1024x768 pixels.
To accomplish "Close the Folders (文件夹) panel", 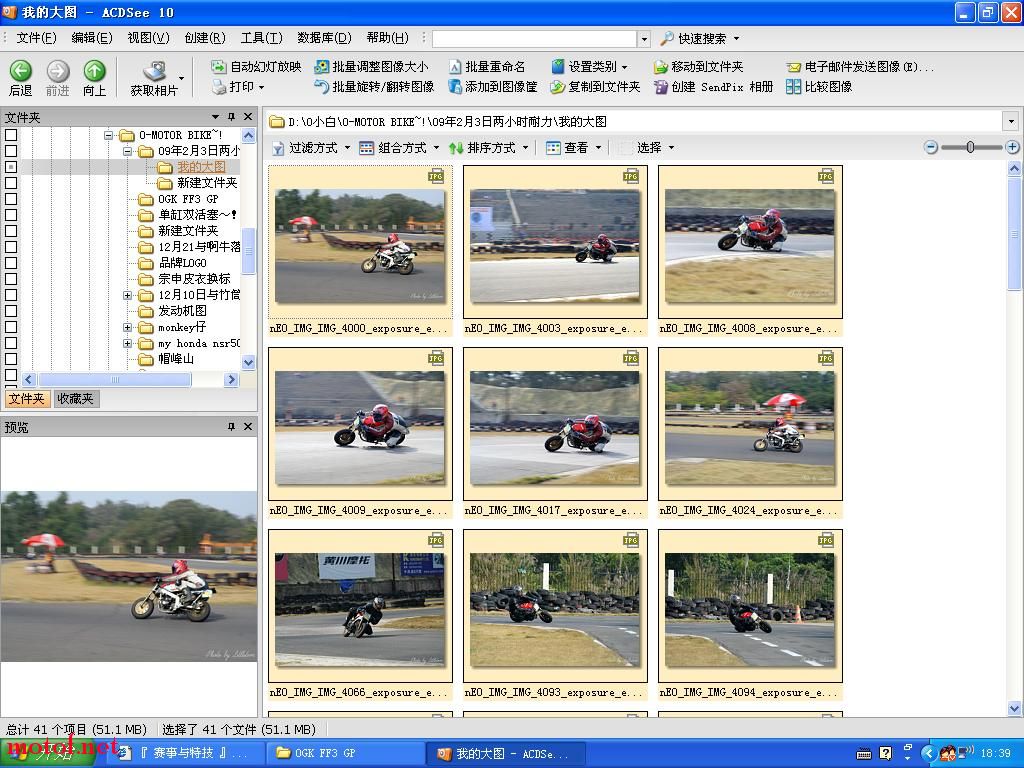I will (248, 117).
